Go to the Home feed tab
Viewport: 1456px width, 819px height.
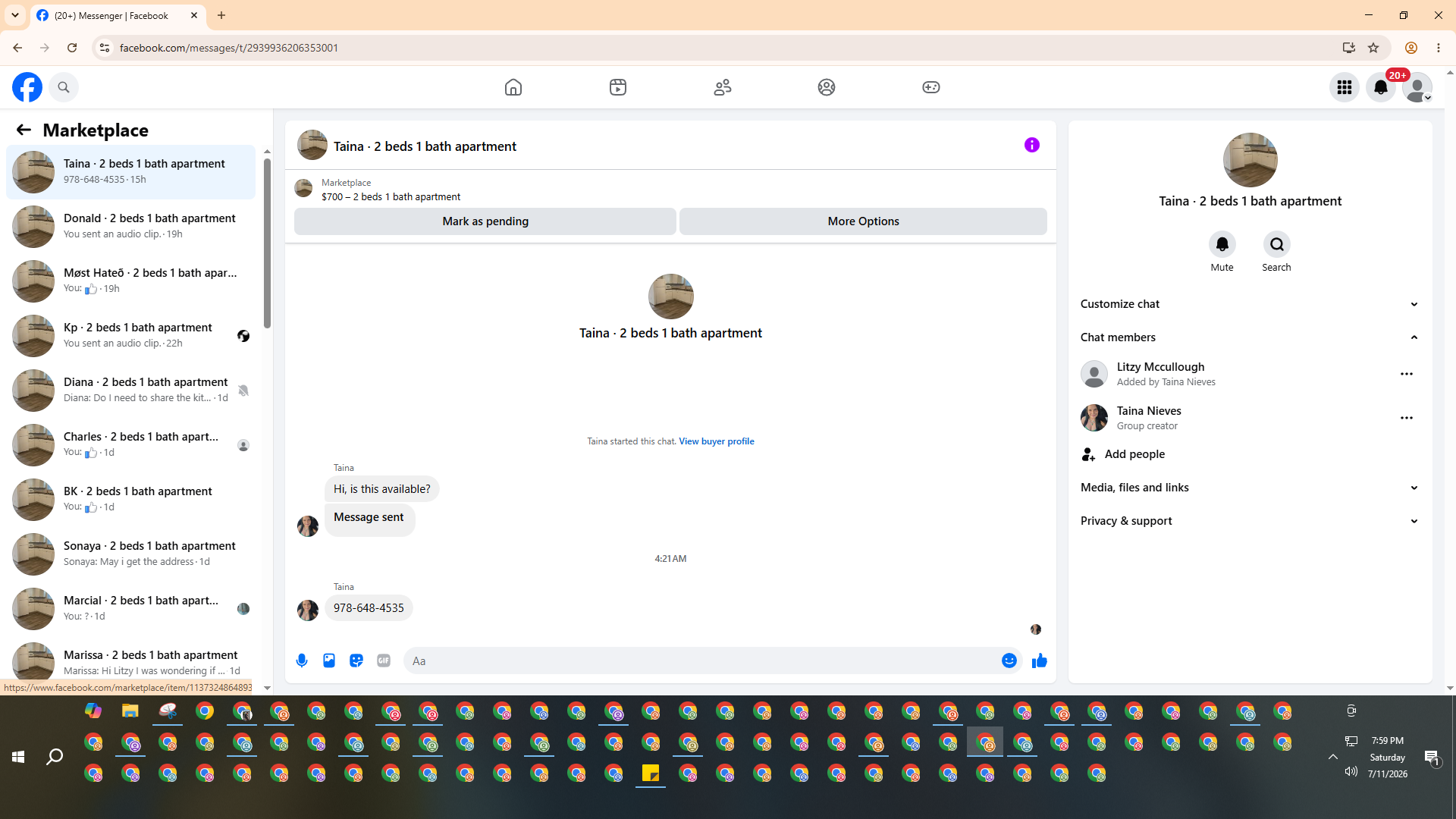(513, 87)
